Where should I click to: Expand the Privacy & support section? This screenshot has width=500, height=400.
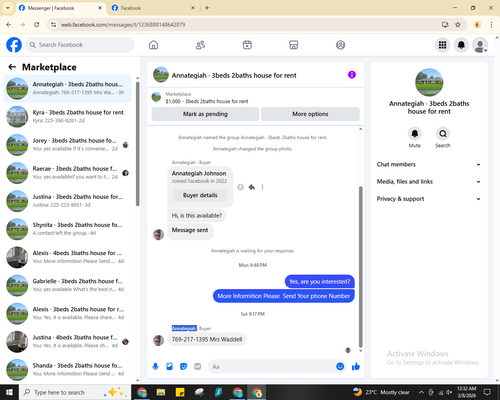click(429, 199)
